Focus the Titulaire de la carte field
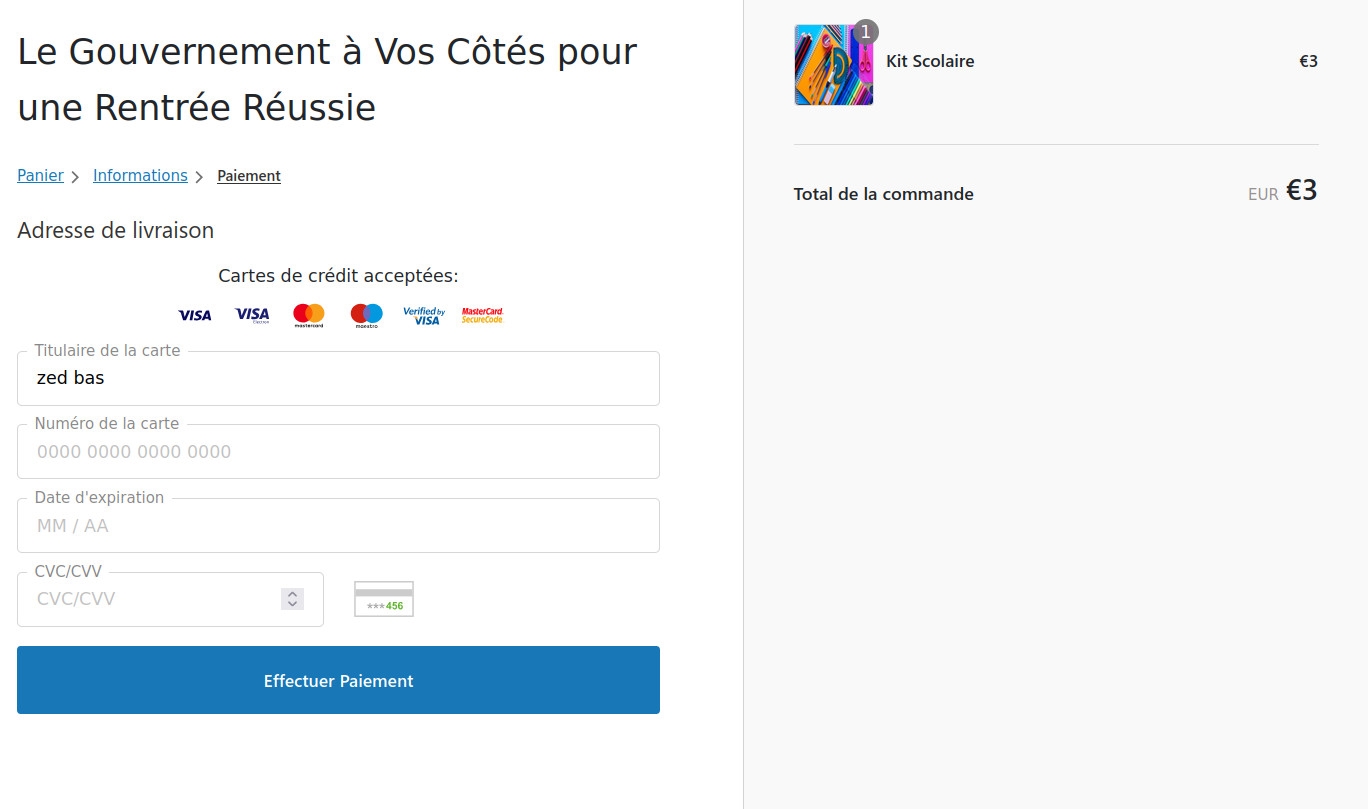Screen dimensions: 1368x809 [338, 378]
